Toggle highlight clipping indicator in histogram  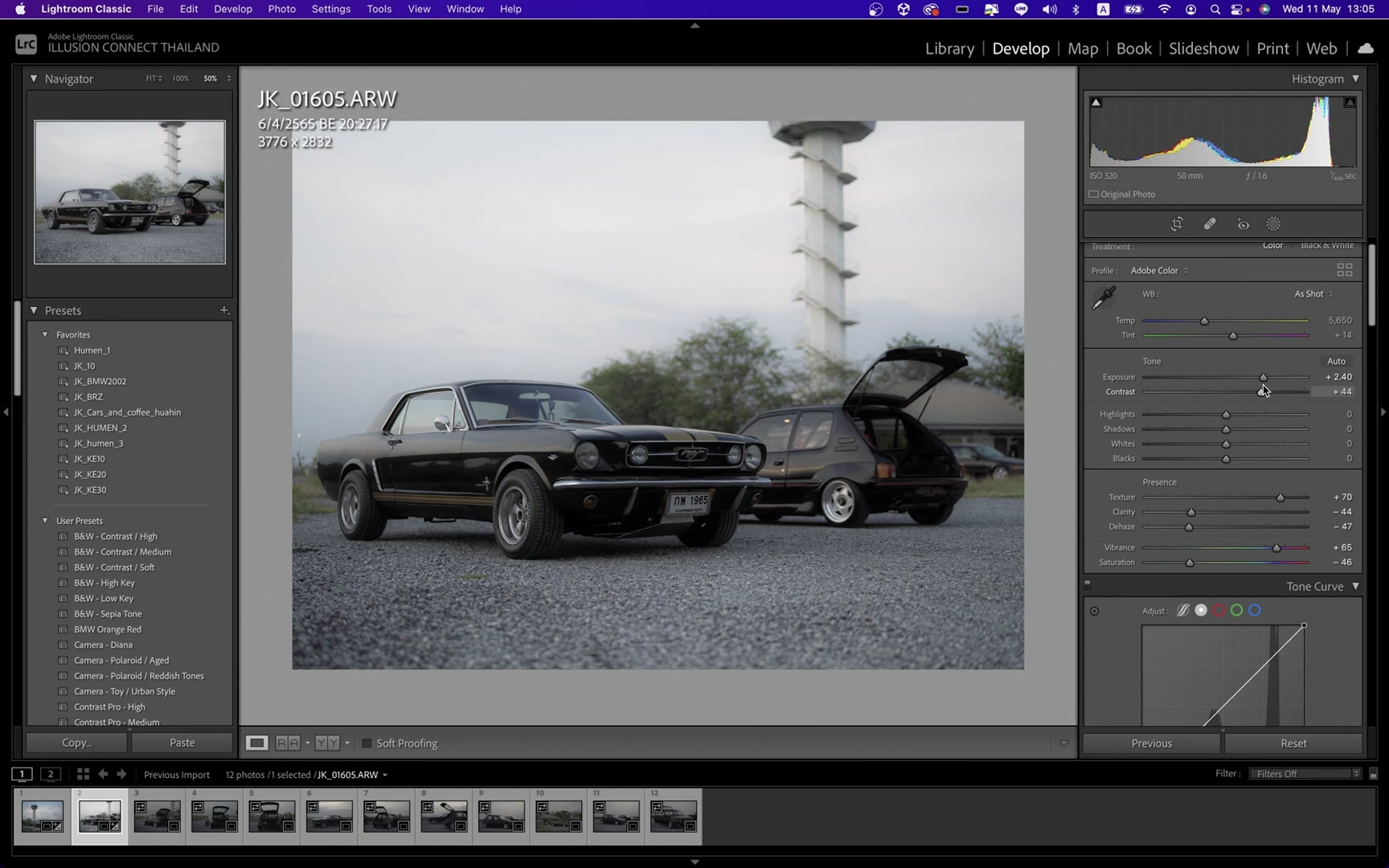[1350, 103]
